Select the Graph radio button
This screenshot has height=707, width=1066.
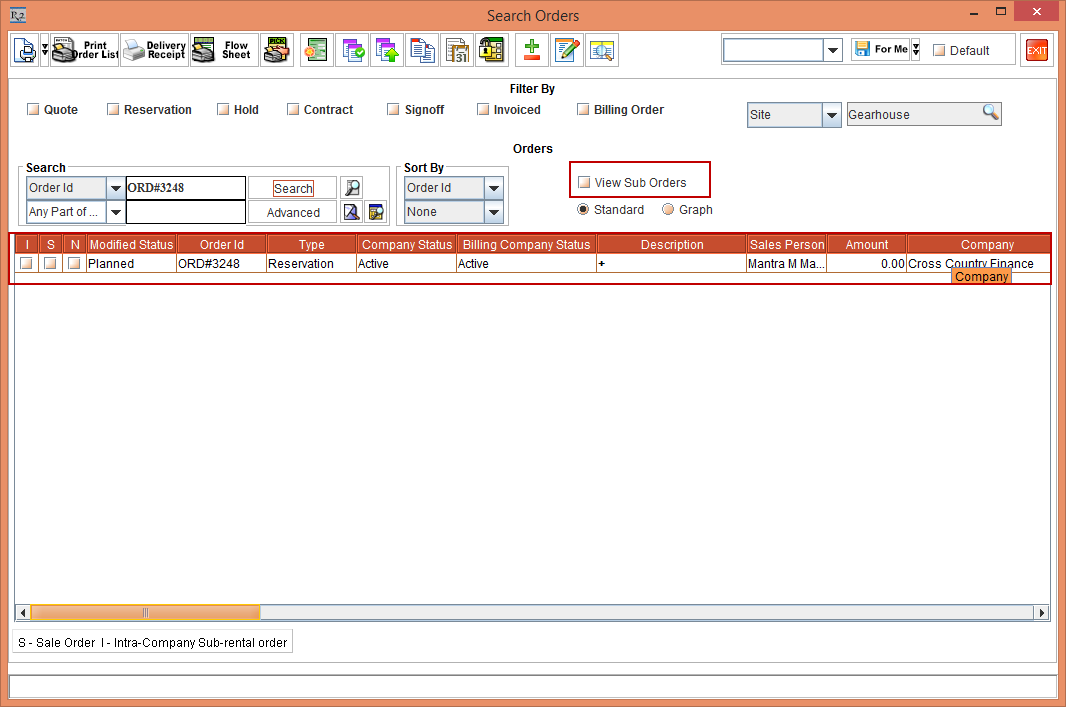click(x=668, y=210)
